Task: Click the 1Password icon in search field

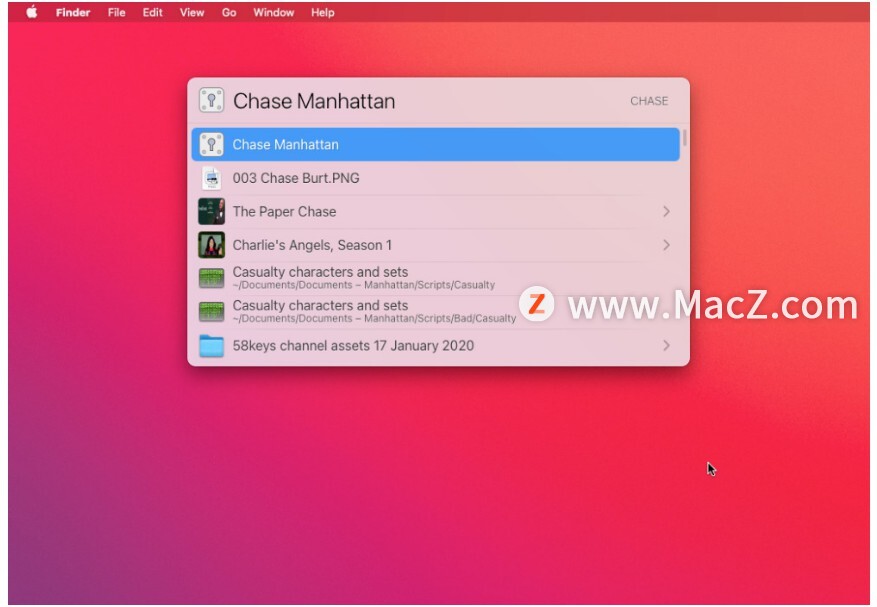Action: (x=211, y=100)
